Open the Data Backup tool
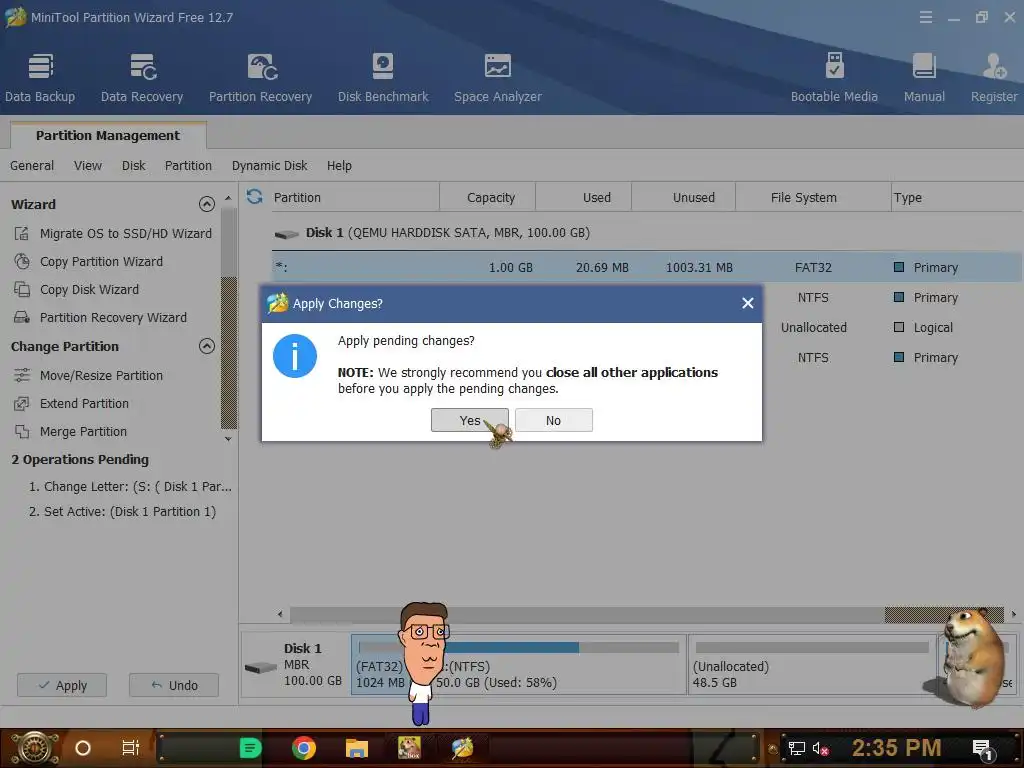Image resolution: width=1024 pixels, height=768 pixels. (x=40, y=78)
